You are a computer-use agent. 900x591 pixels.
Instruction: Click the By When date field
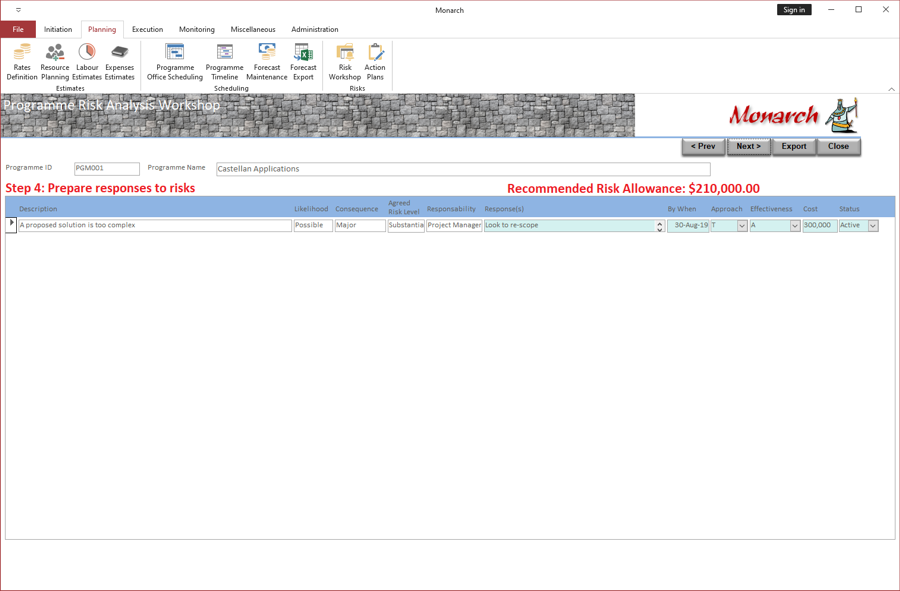pyautogui.click(x=688, y=225)
